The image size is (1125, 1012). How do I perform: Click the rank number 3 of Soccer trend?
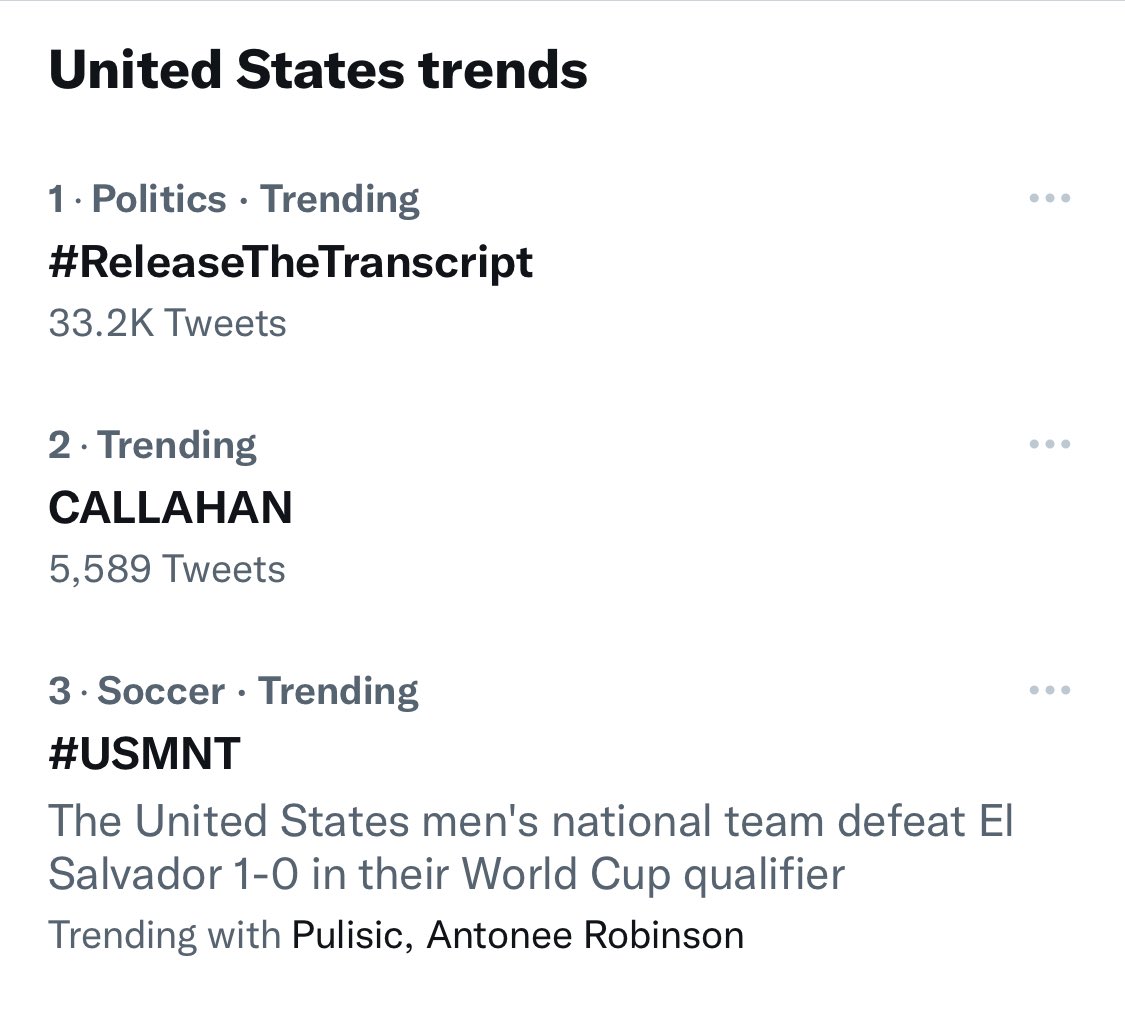[x=59, y=691]
